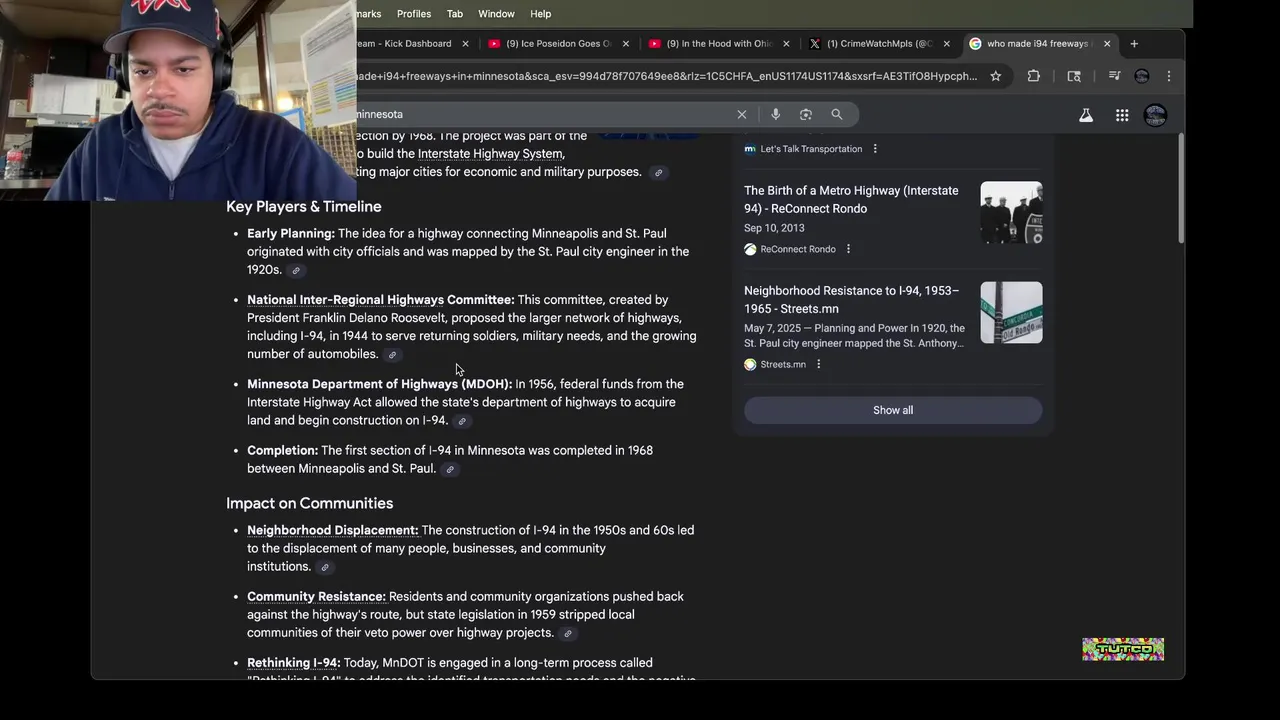Click the source link icon after Early Planning
Image resolution: width=1280 pixels, height=720 pixels.
coord(296,271)
